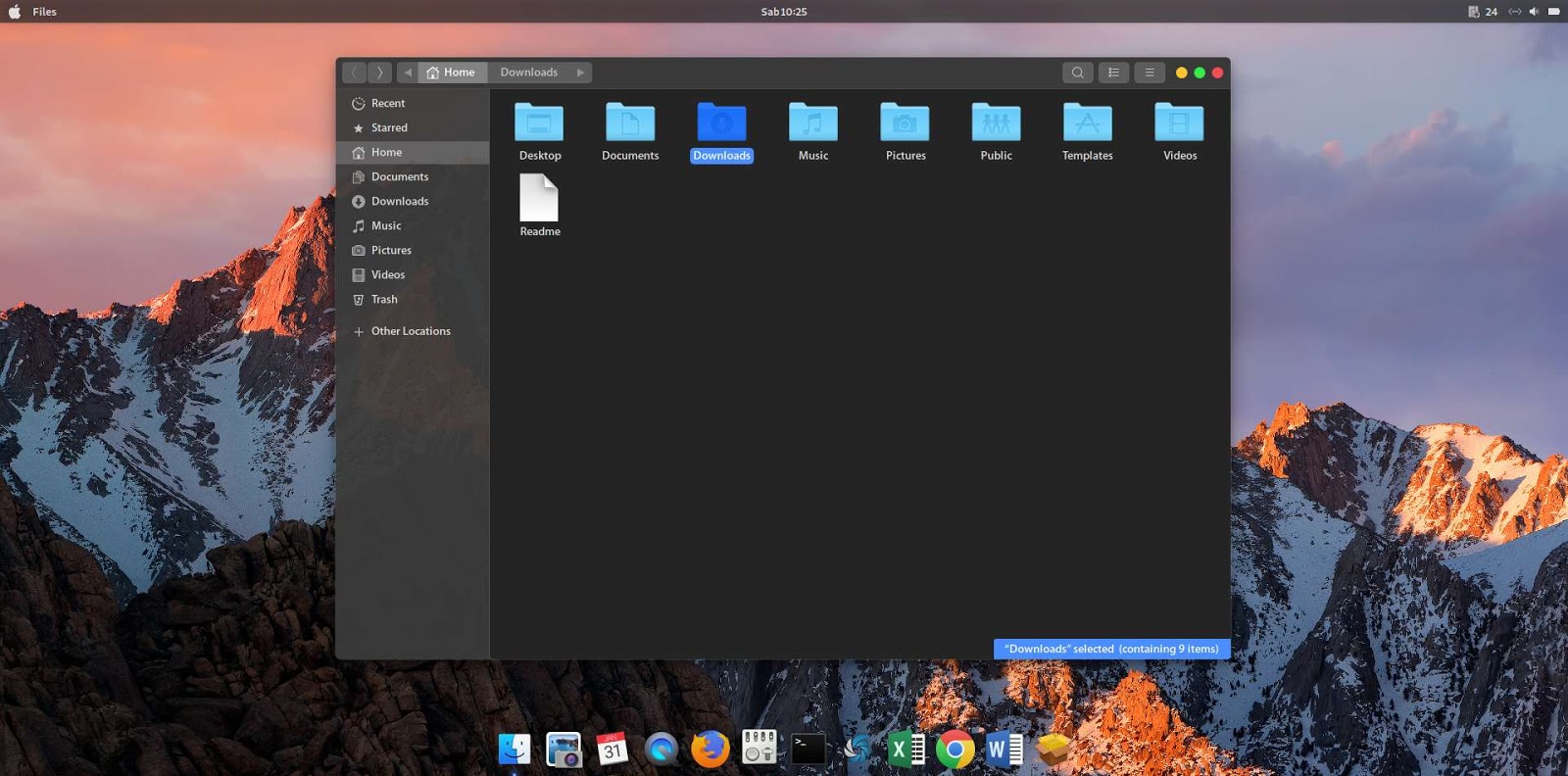Screen dimensions: 1568x776
Task: Select the Pictures folder icon
Action: (905, 122)
